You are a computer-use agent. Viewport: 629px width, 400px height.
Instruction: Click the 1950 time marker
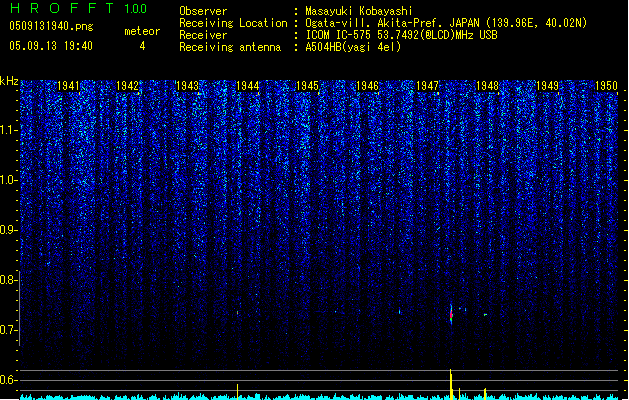point(606,86)
